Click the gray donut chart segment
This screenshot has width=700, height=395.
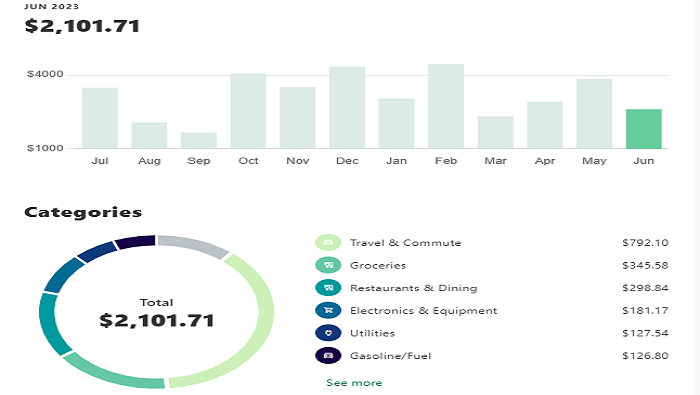[195, 245]
